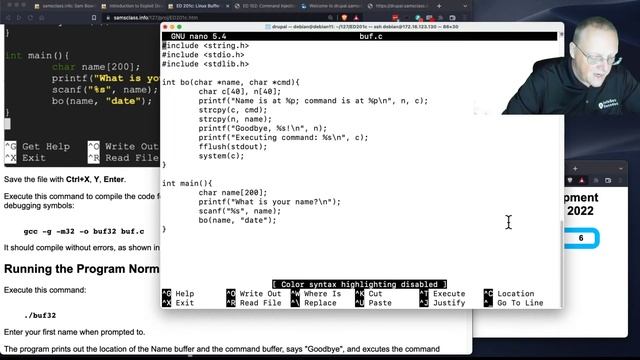Click the green zoom dot on terminal window

[179, 27]
